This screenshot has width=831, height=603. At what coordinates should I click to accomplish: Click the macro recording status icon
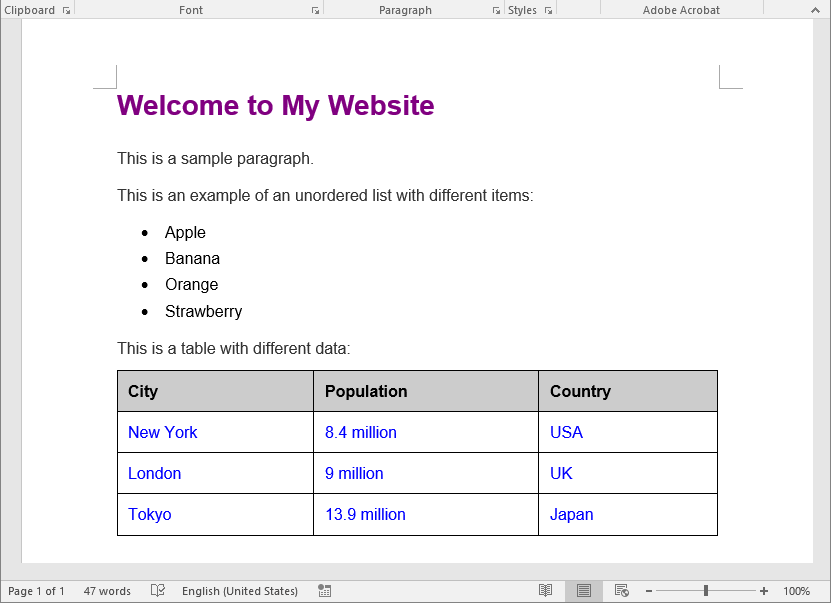pyautogui.click(x=324, y=591)
